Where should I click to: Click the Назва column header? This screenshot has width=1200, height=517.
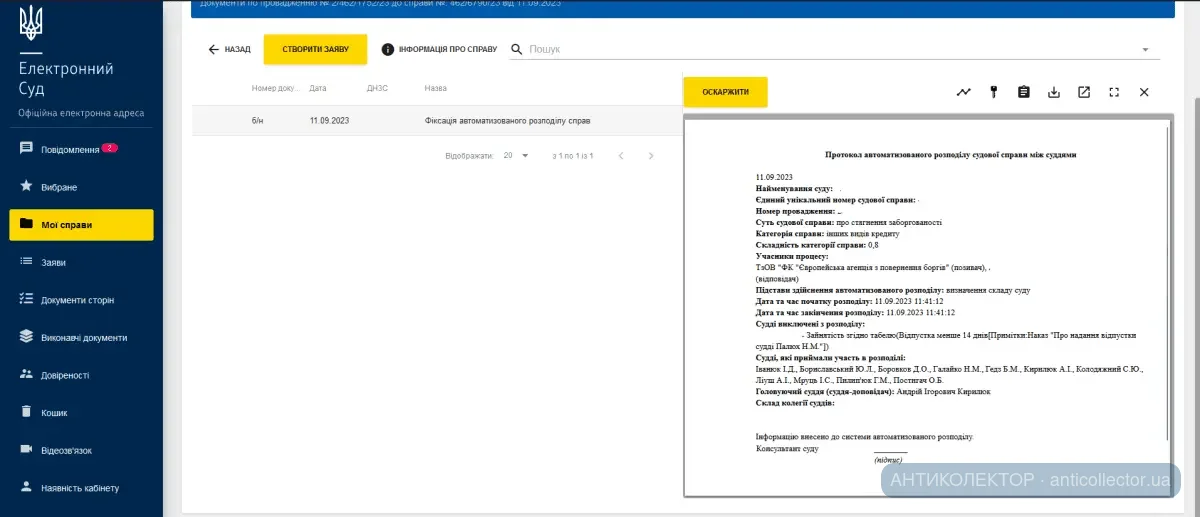pos(435,88)
